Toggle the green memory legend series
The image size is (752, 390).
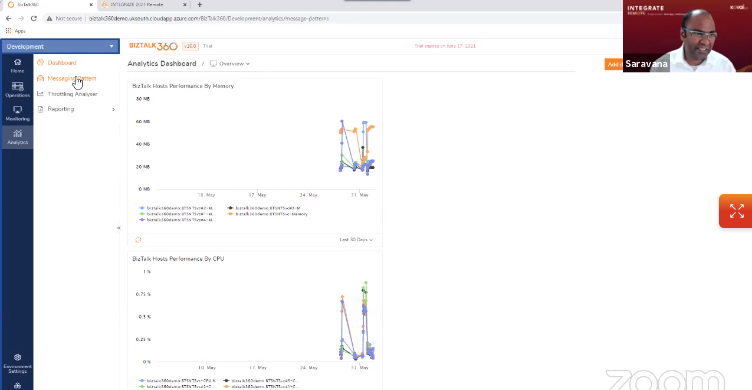pyautogui.click(x=177, y=214)
